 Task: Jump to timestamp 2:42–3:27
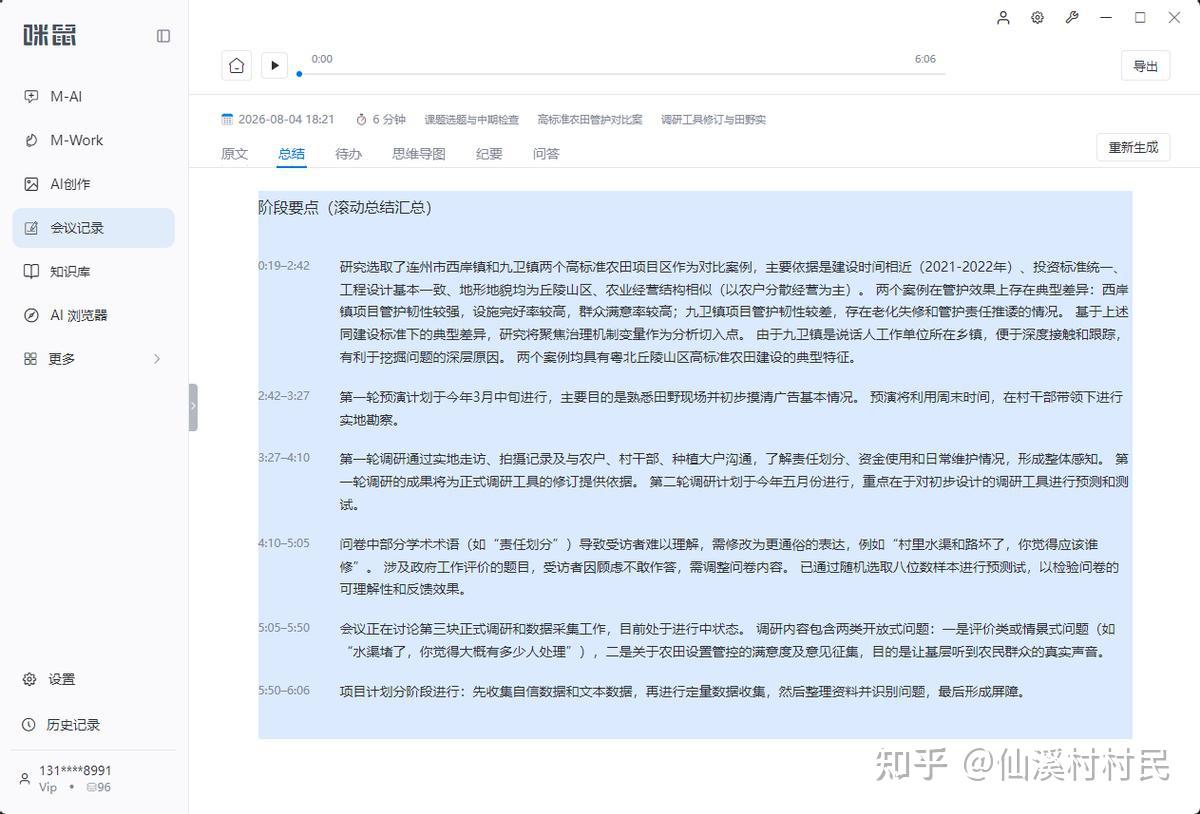point(284,396)
